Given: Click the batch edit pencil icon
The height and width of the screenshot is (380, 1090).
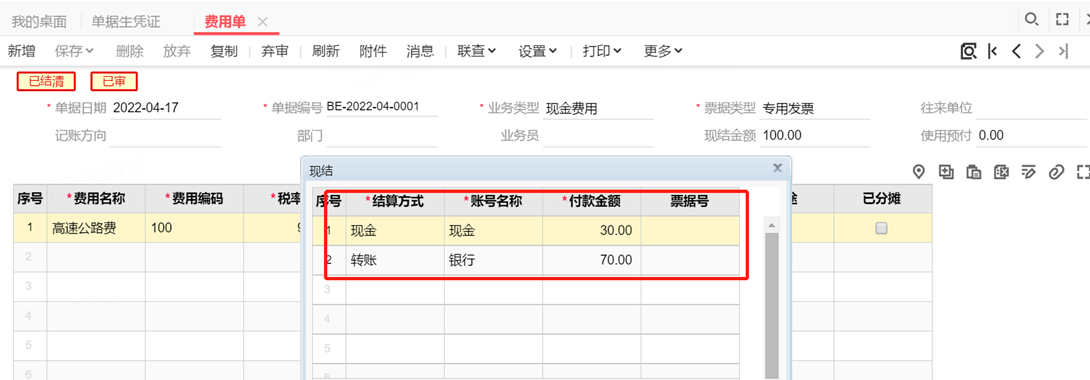Looking at the screenshot, I should [1029, 172].
